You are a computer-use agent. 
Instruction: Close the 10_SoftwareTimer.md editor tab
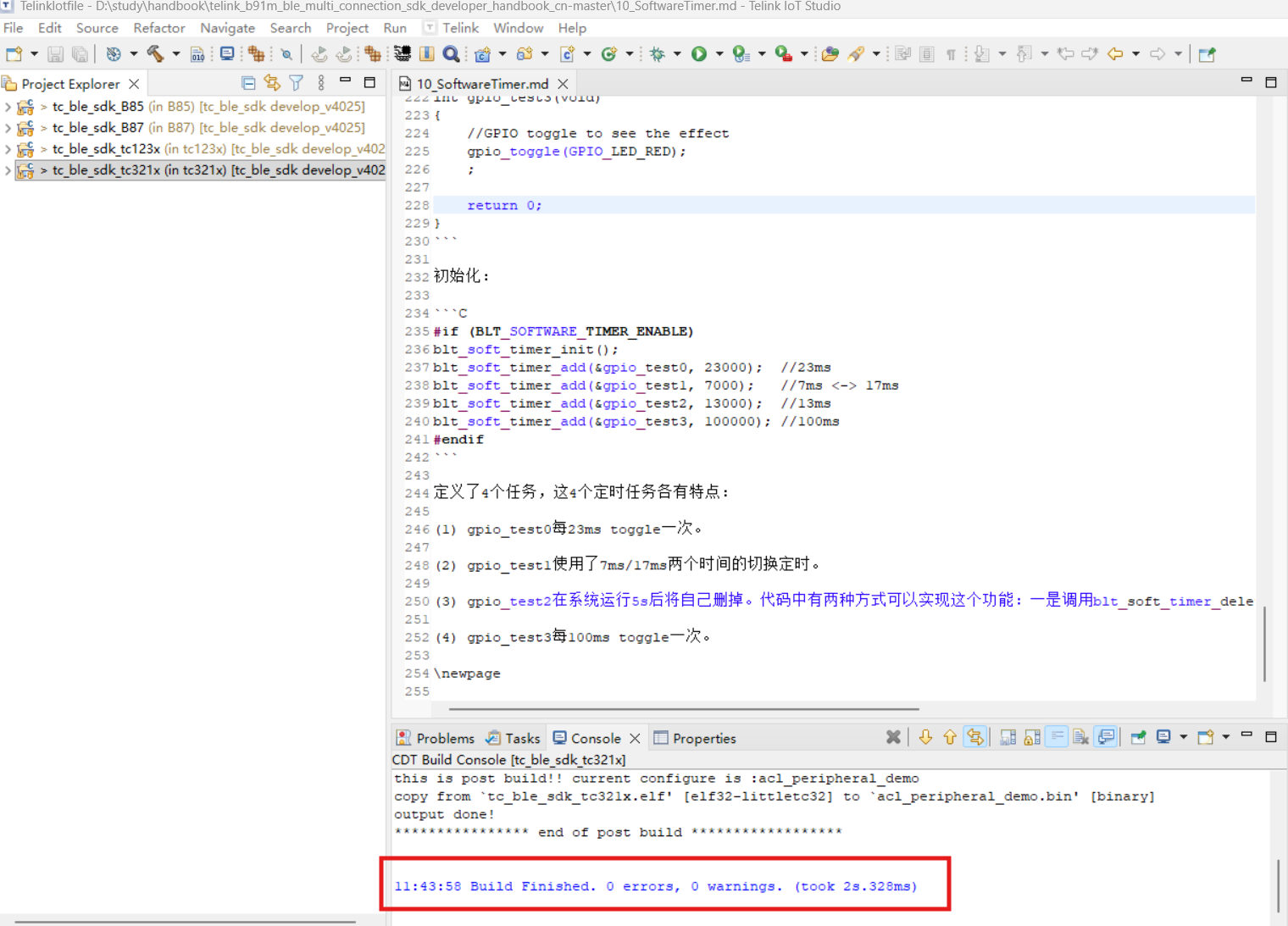click(563, 84)
